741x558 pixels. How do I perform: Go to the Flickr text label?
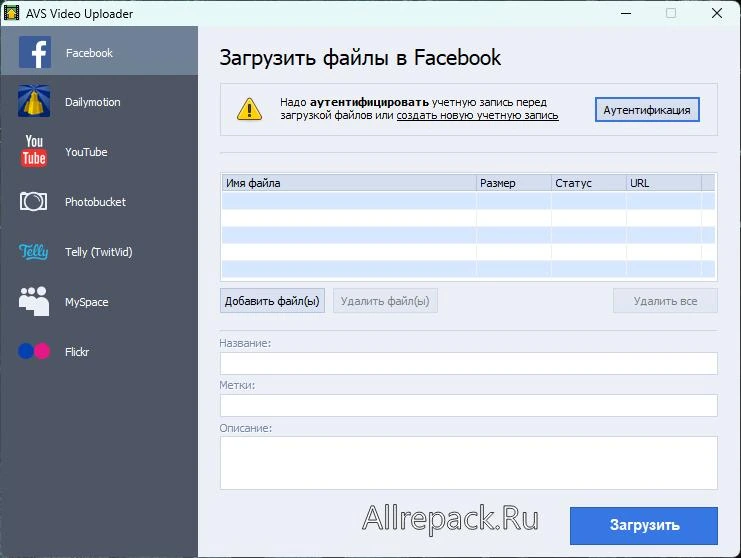click(77, 352)
